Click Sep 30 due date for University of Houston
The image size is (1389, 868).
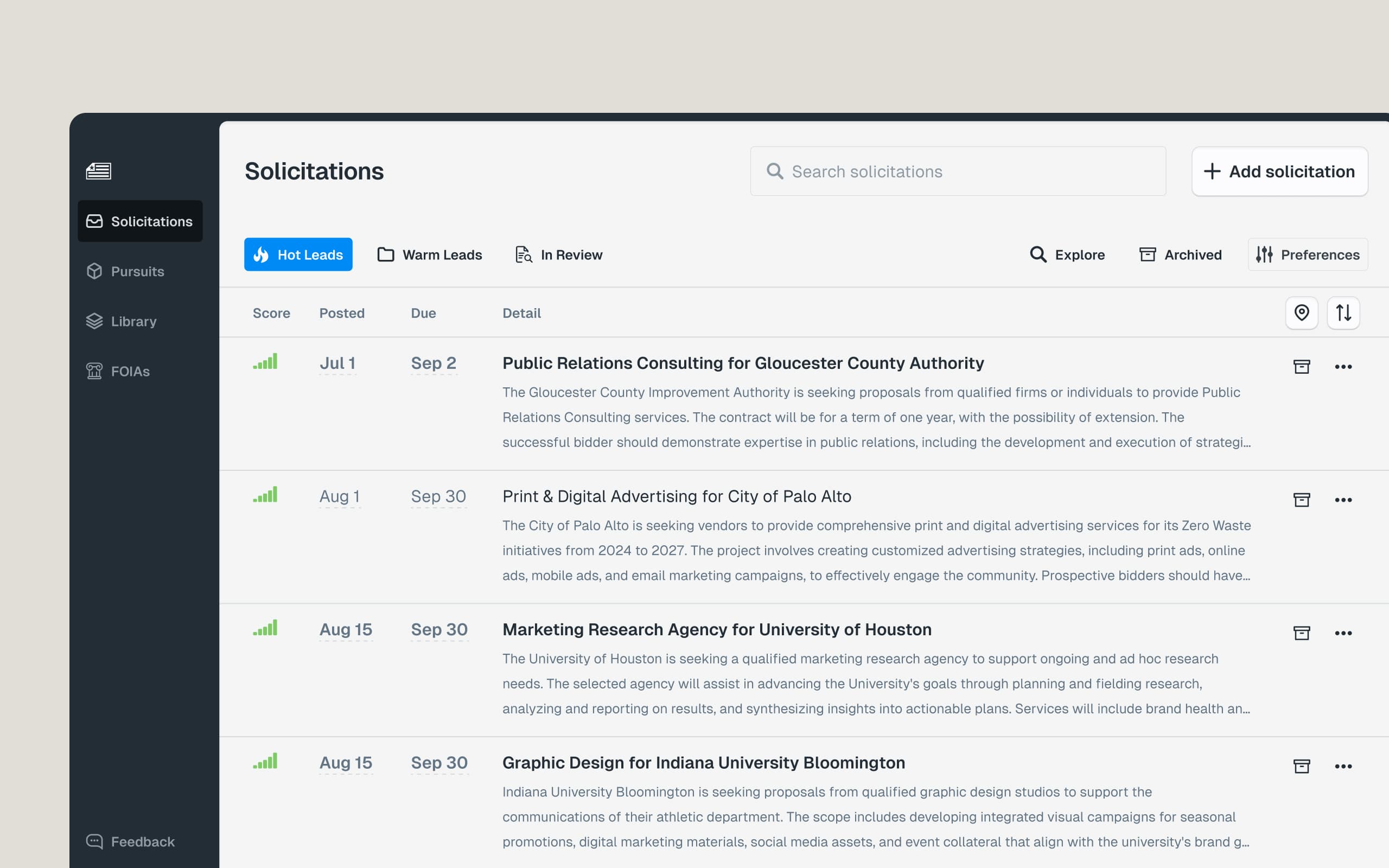click(439, 629)
